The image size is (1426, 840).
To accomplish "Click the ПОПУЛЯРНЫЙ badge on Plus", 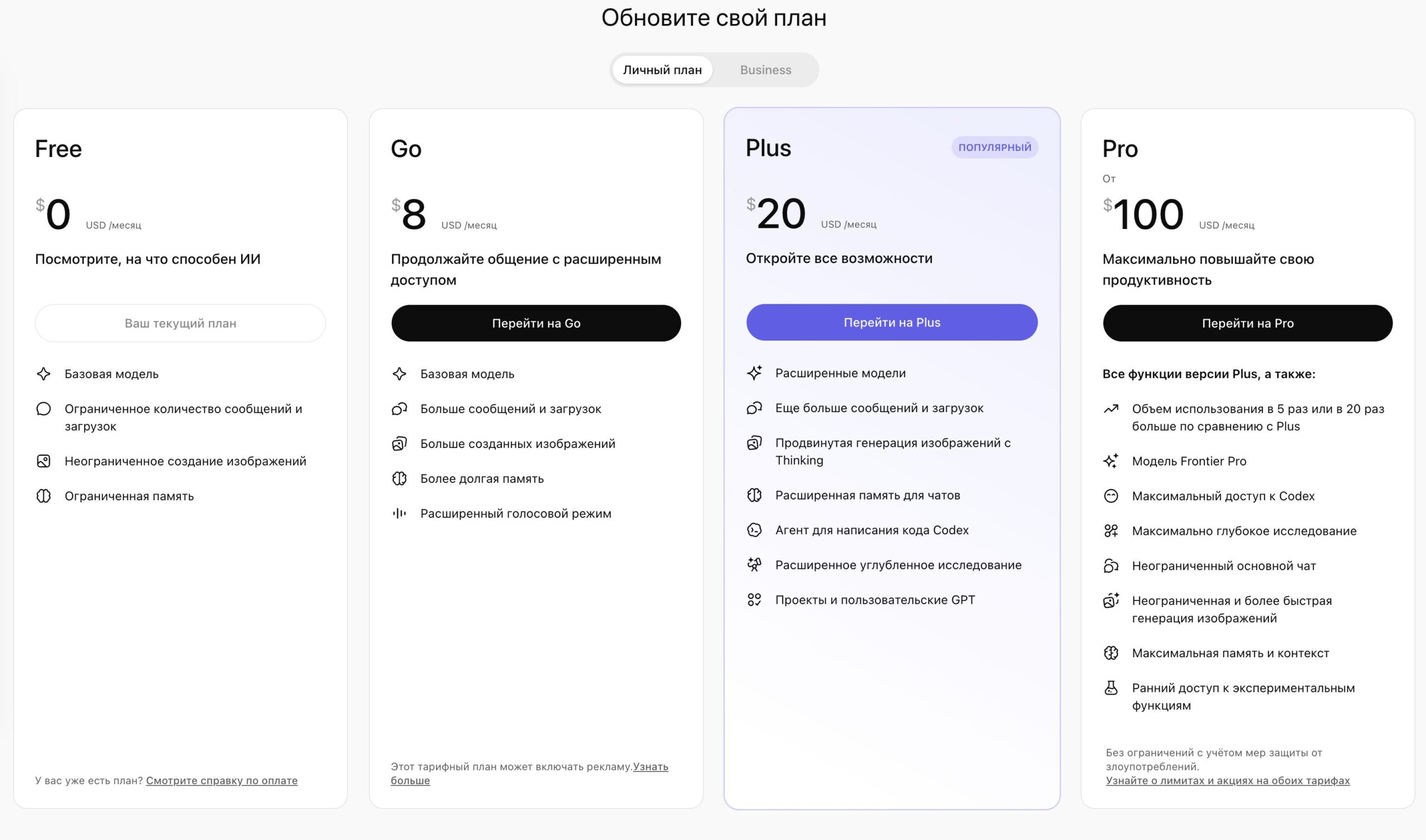I will click(x=995, y=147).
